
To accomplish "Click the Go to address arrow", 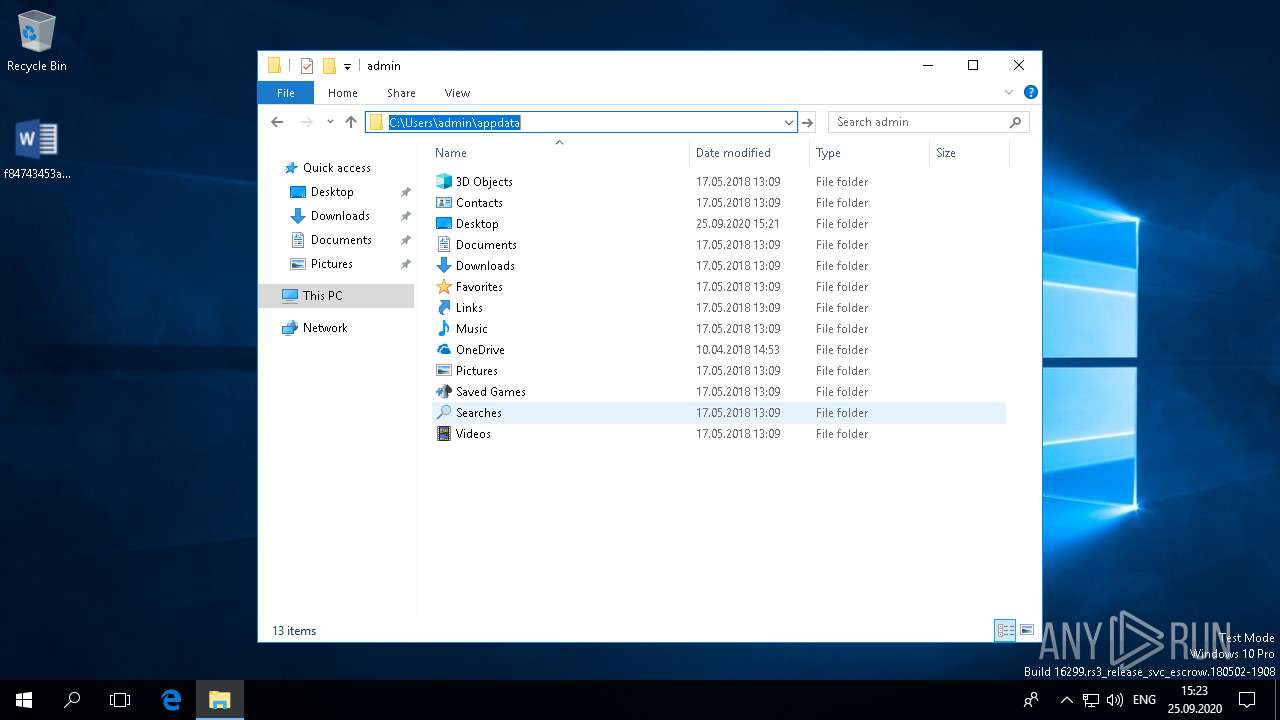I will (x=808, y=122).
